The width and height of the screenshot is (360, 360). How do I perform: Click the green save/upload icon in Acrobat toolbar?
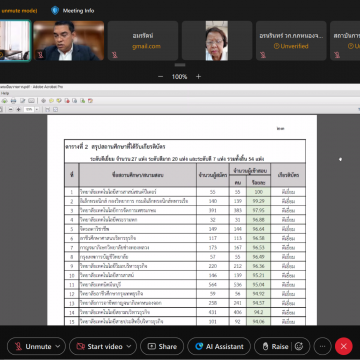tap(5, 101)
